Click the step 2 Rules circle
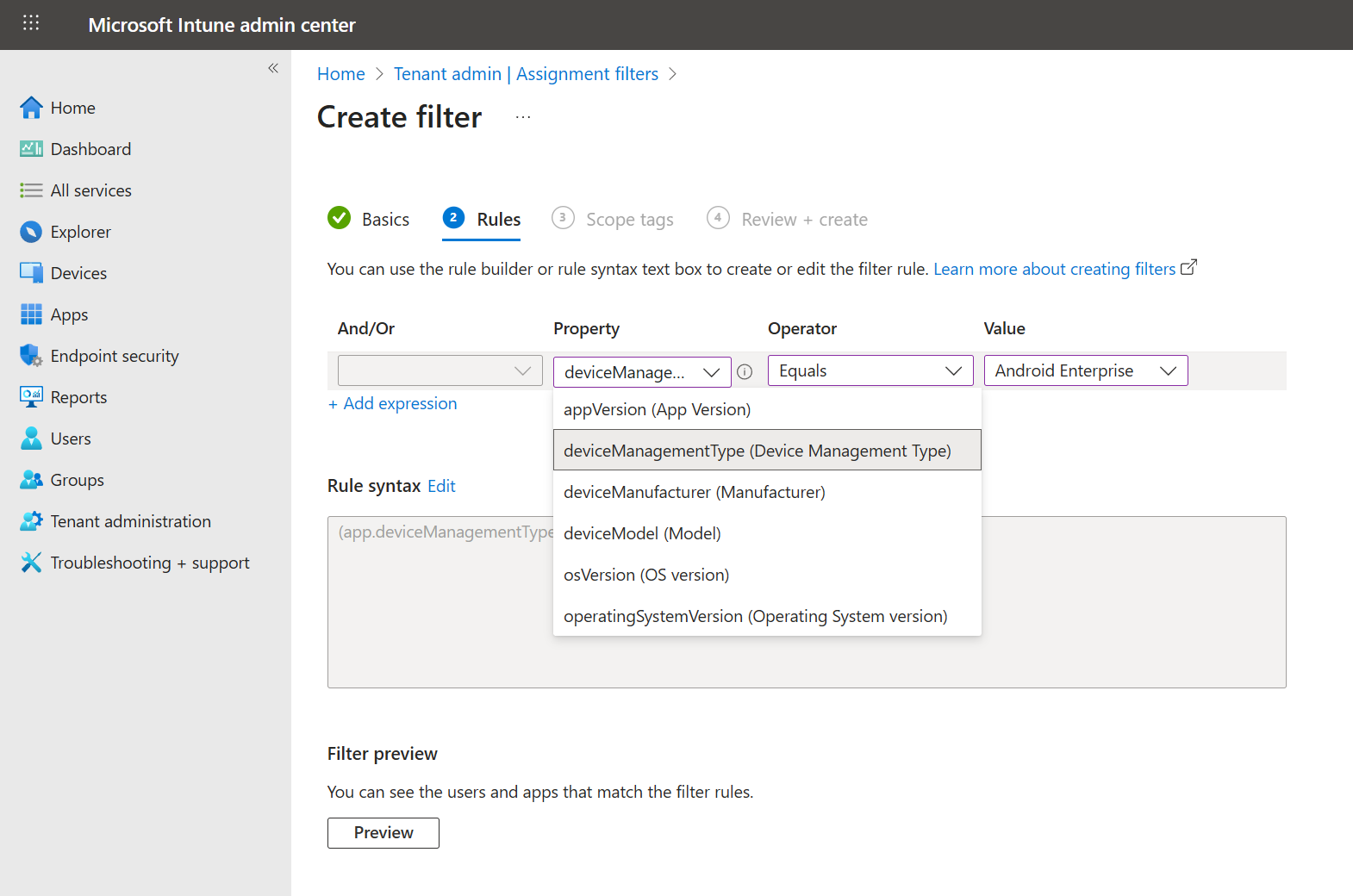1353x896 pixels. click(453, 218)
